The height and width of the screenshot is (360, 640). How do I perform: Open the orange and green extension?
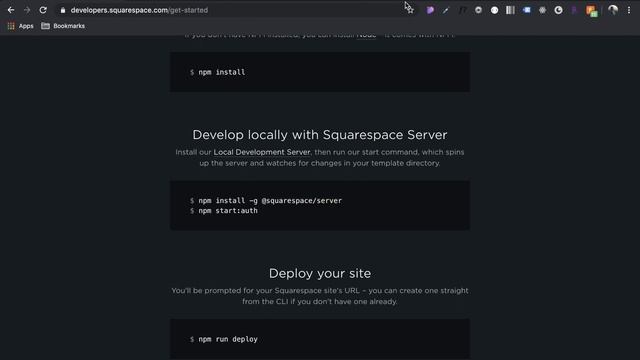pyautogui.click(x=591, y=11)
